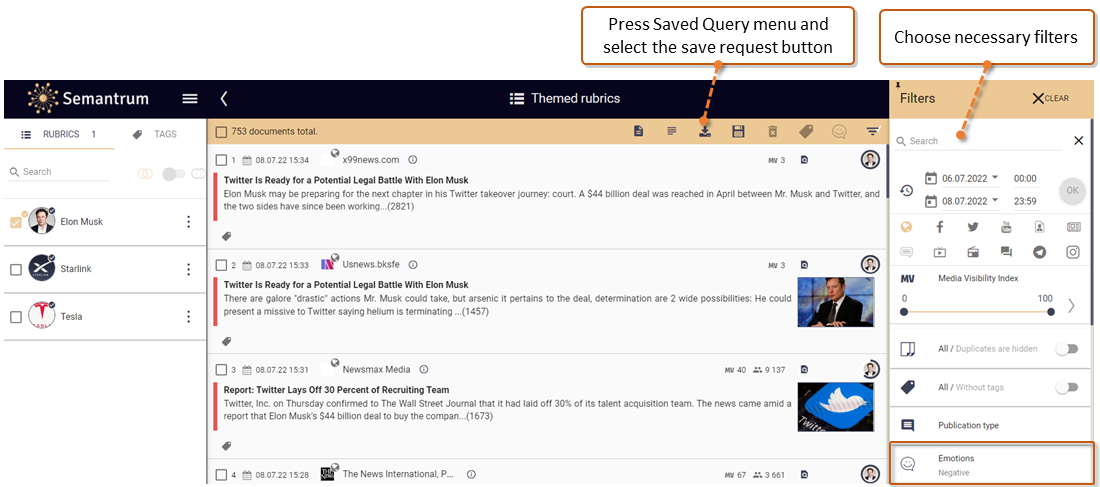Check the Starlink rubric checkbox
Screen dimensions: 1100x487
(15, 269)
